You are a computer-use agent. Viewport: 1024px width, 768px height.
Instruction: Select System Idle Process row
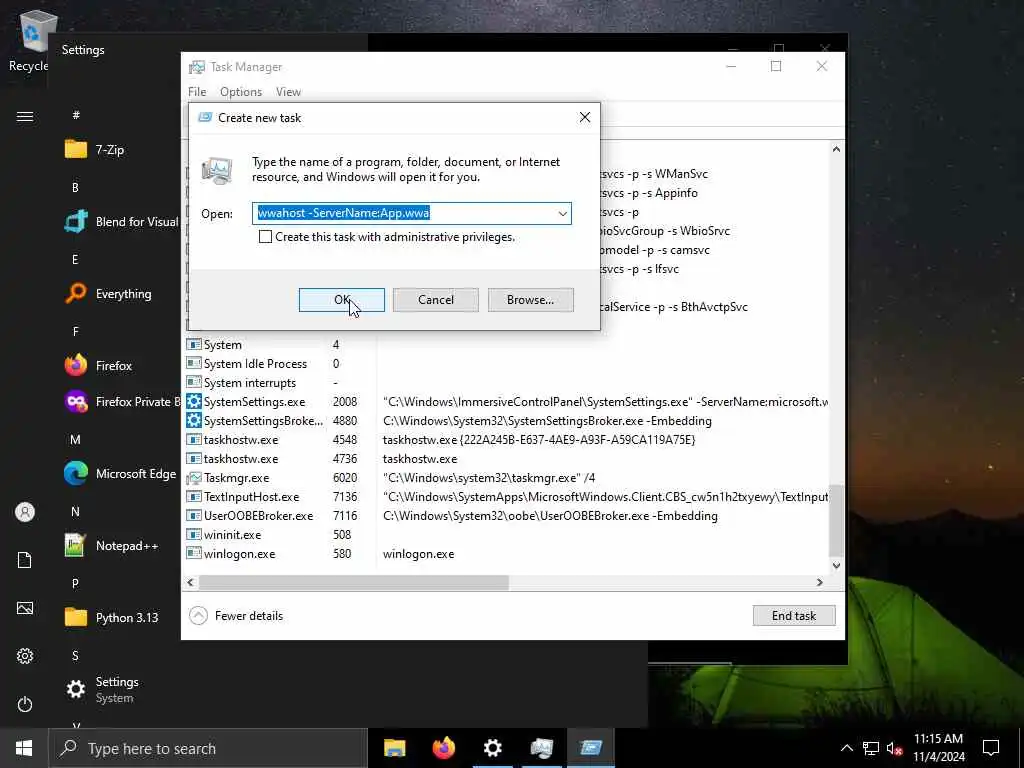point(507,363)
